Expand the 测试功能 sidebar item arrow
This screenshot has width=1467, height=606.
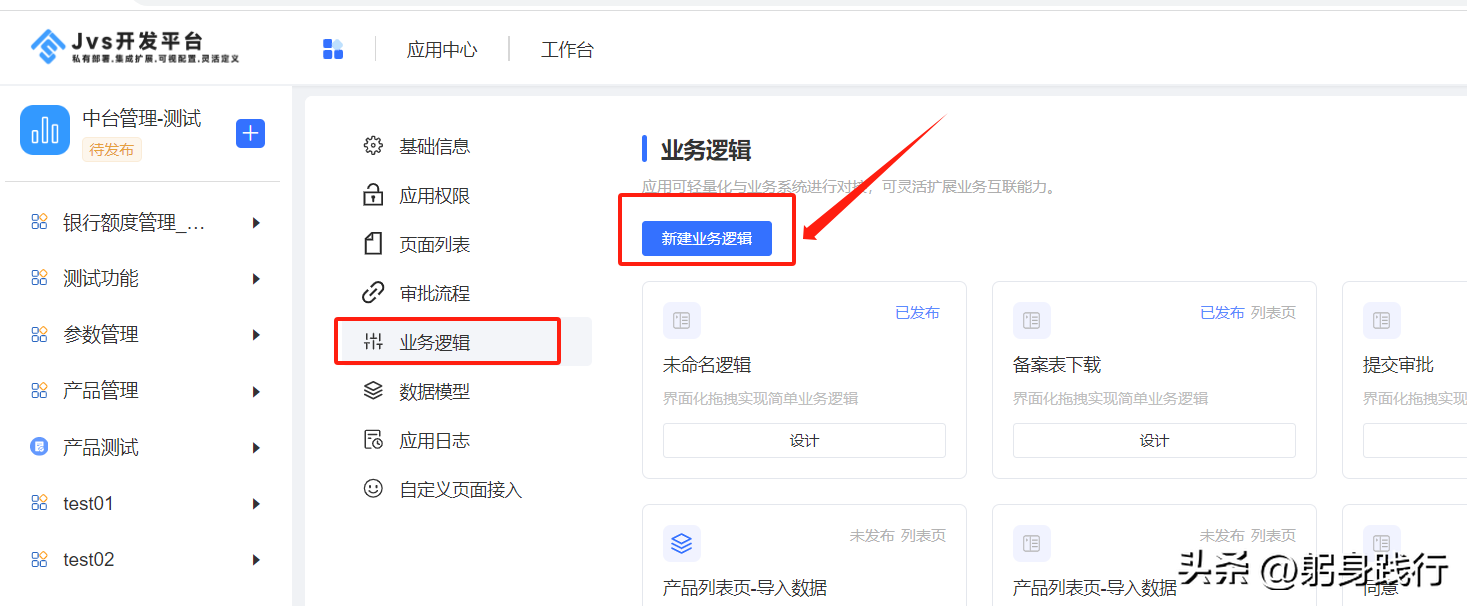click(x=256, y=279)
